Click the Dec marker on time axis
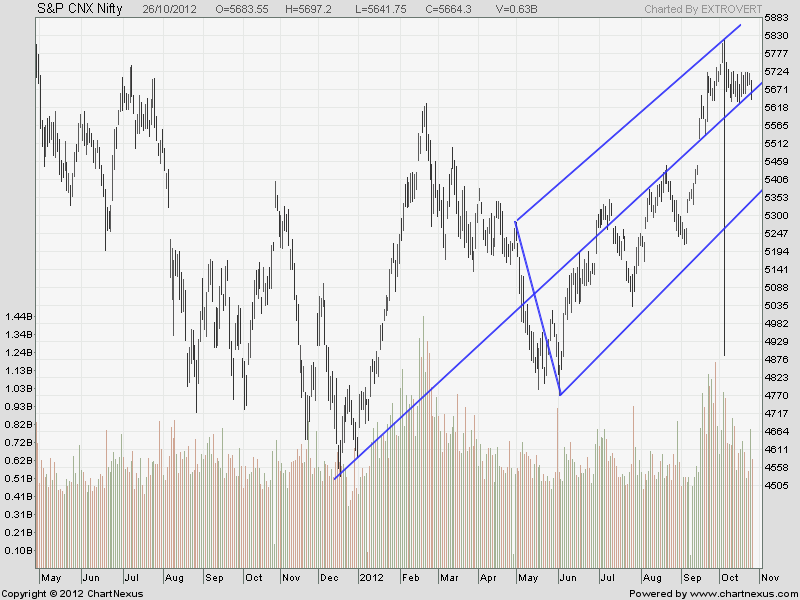Viewport: 800px width, 600px height. point(326,578)
